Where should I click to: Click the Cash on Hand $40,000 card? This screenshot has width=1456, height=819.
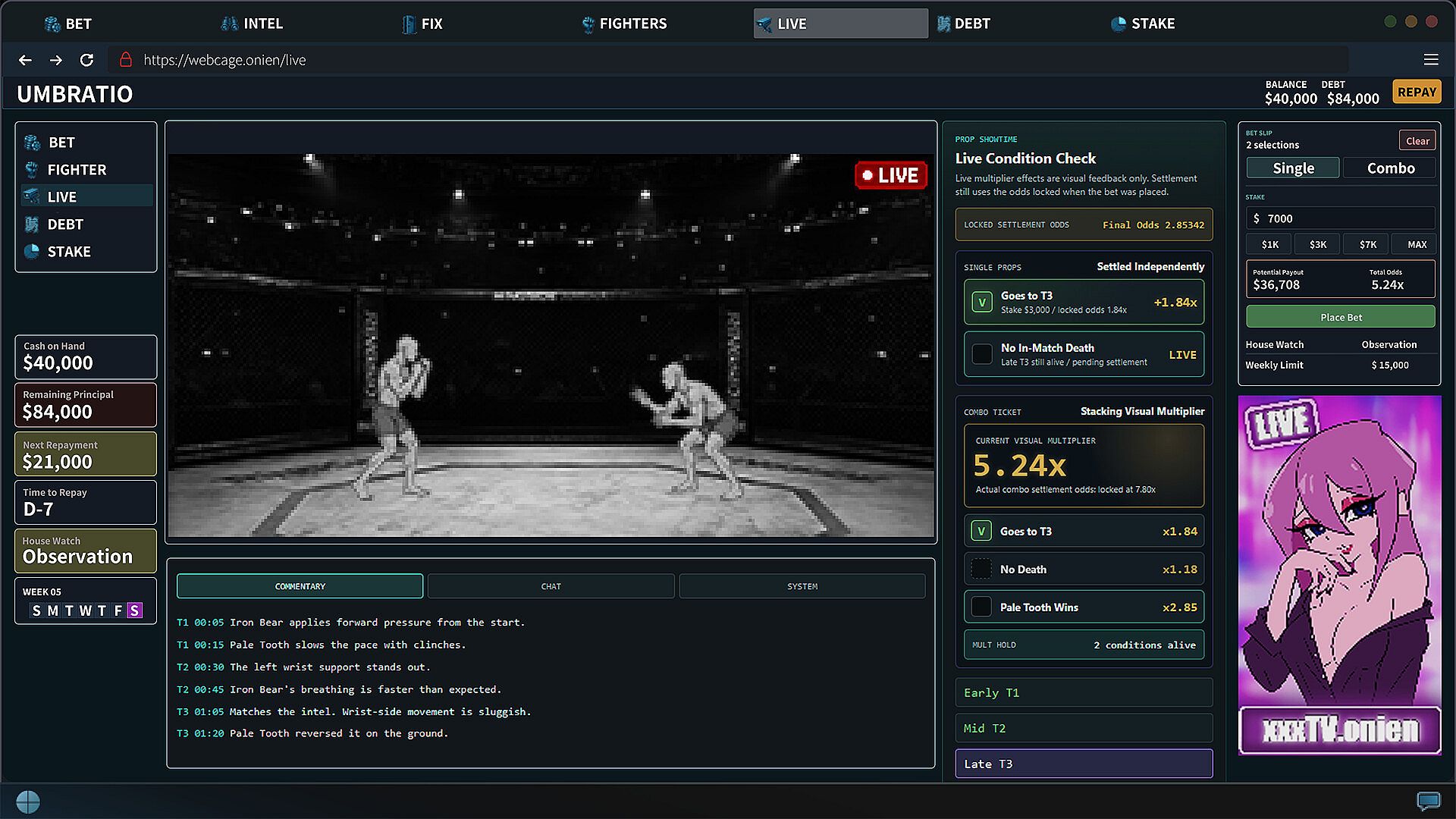click(86, 356)
